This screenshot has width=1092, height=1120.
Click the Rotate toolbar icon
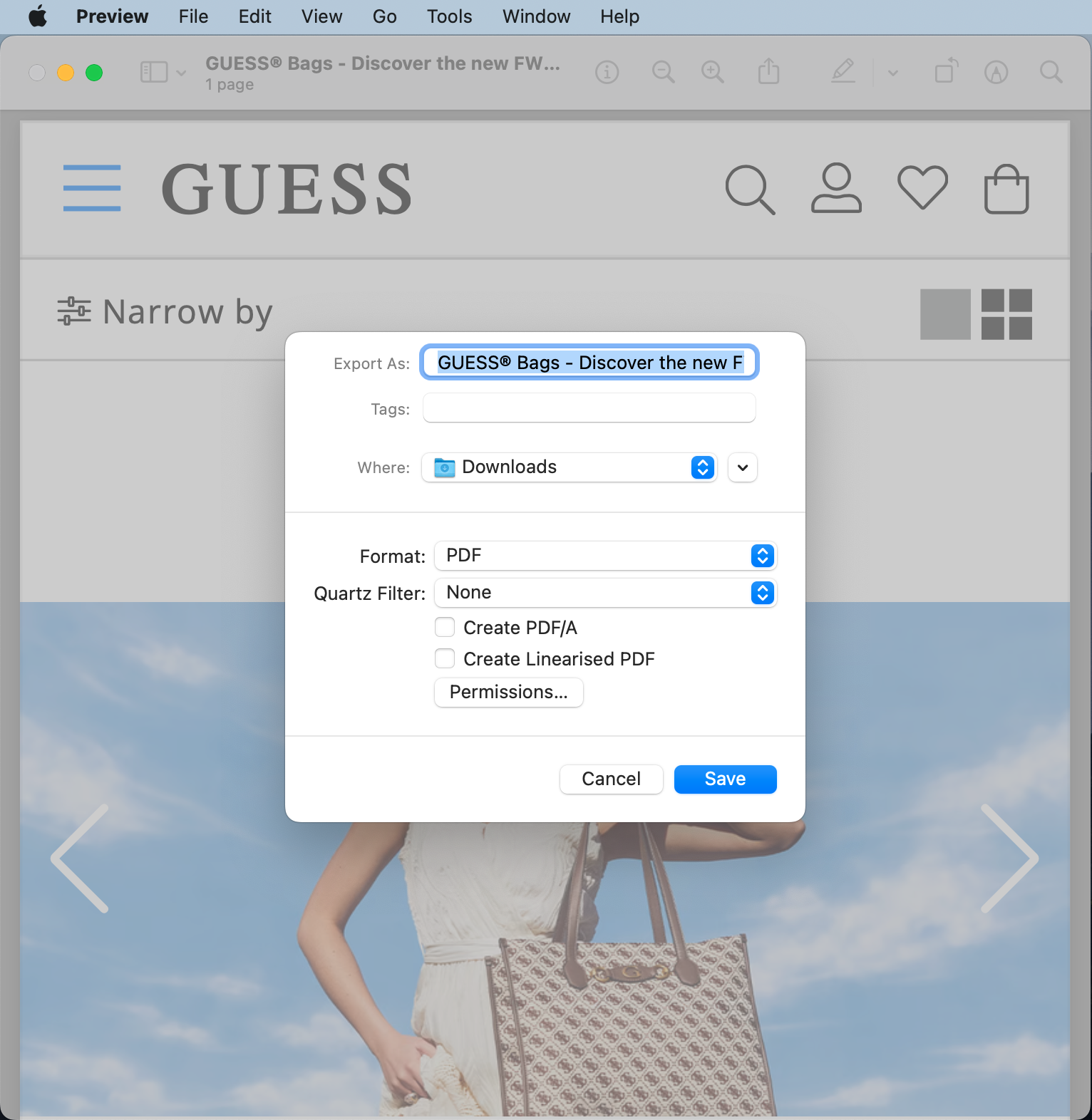tap(947, 71)
